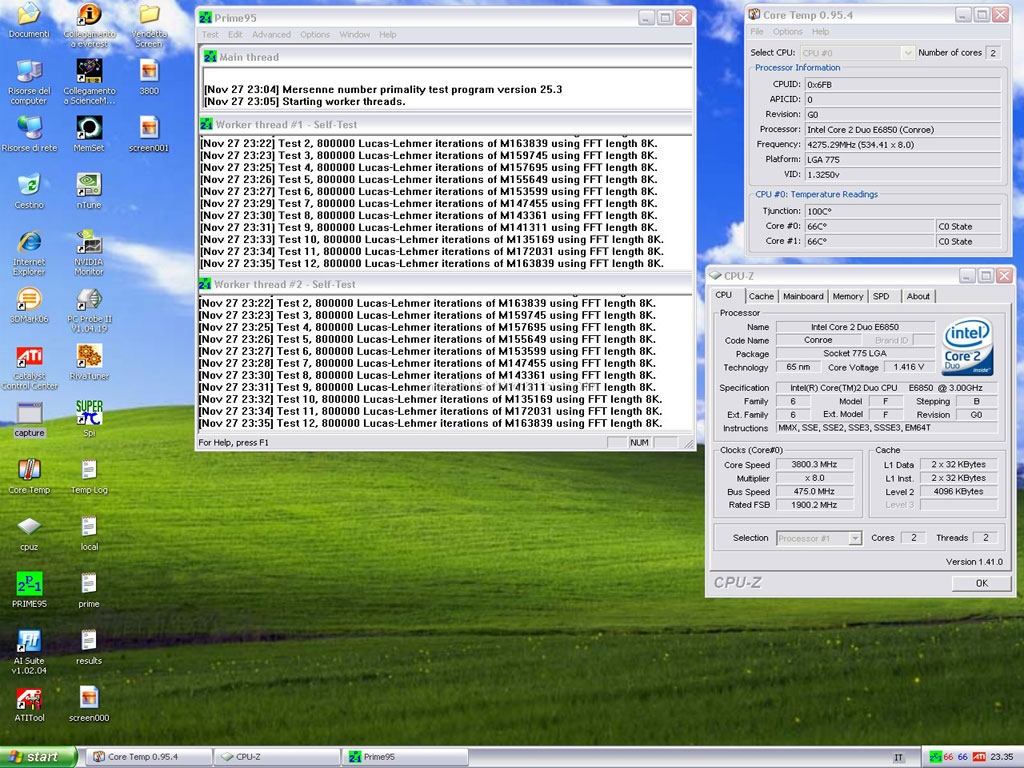Viewport: 1024px width, 768px height.
Task: Switch to Prime95 taskbar button
Action: coord(405,757)
